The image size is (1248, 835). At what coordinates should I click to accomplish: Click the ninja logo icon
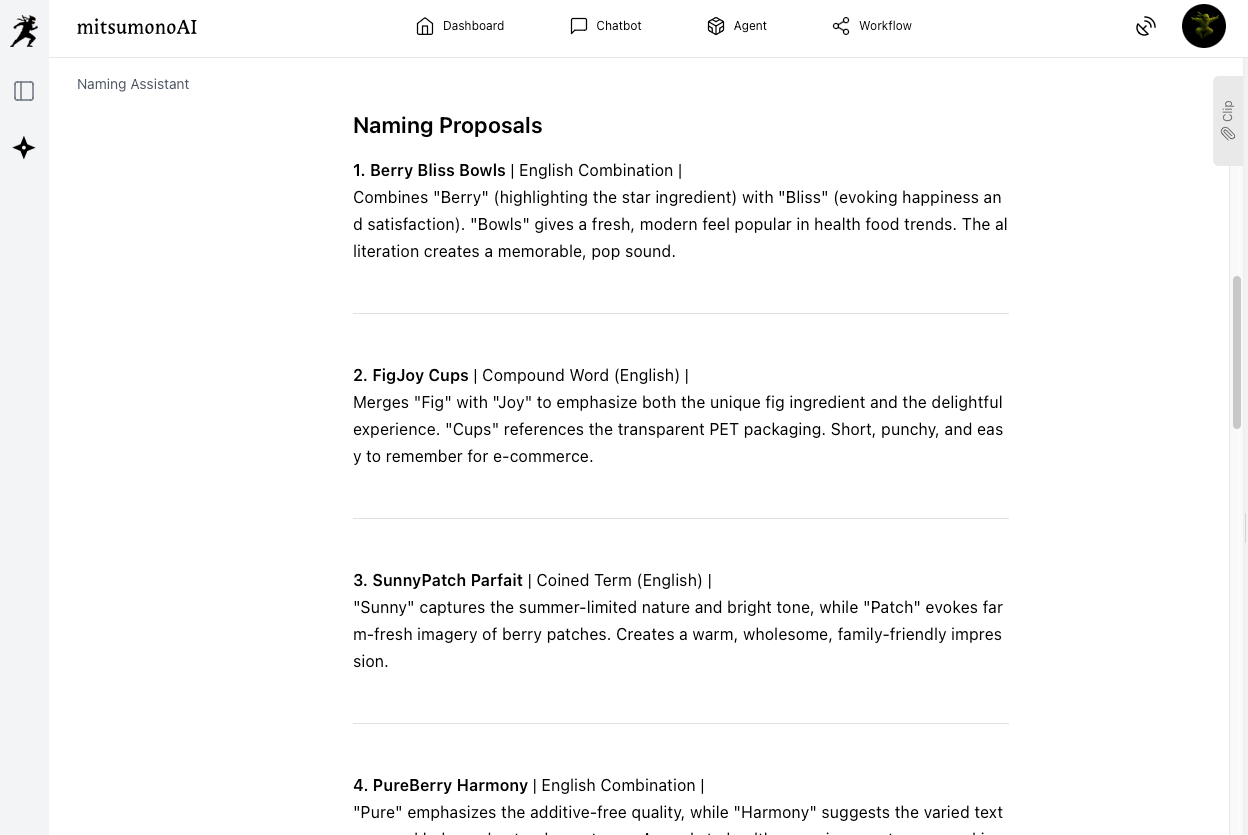[x=24, y=30]
